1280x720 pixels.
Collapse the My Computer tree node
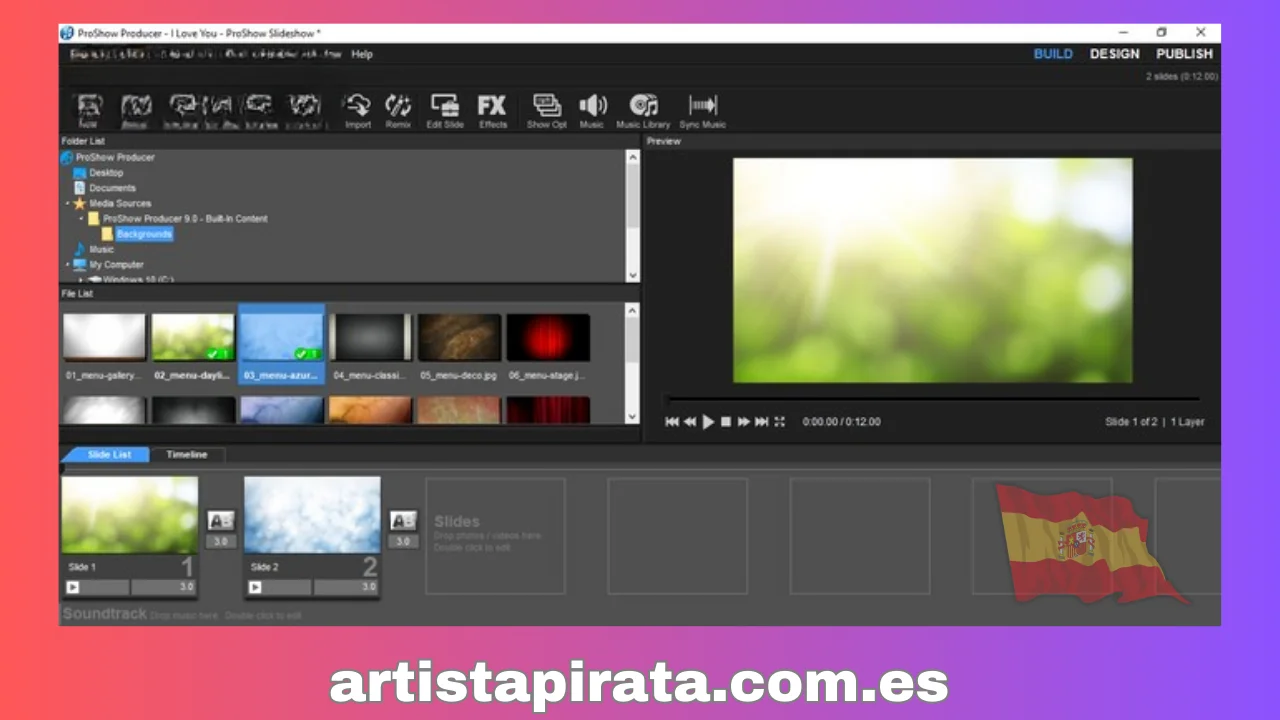pyautogui.click(x=68, y=265)
